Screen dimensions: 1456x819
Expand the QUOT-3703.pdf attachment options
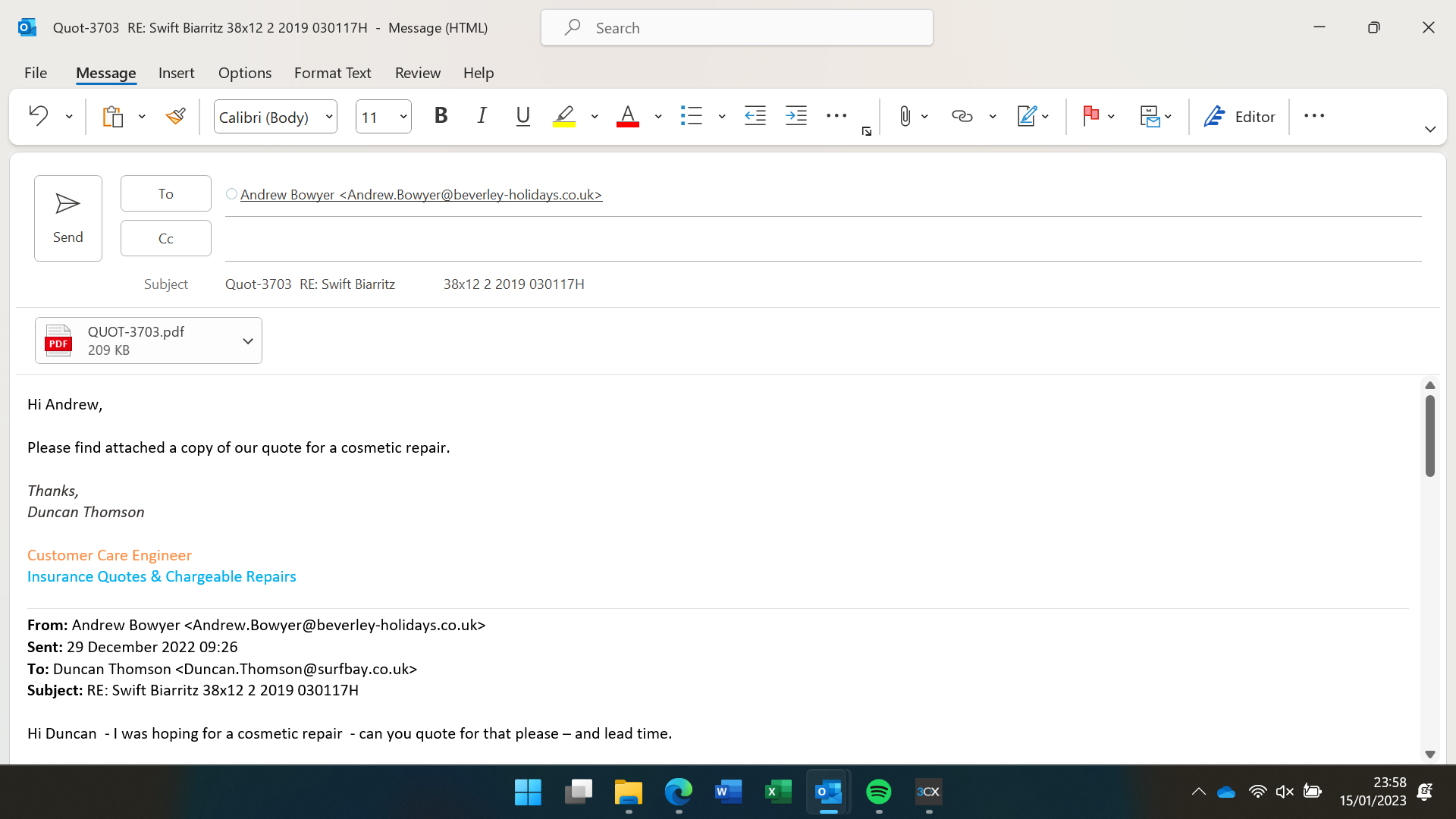click(247, 340)
